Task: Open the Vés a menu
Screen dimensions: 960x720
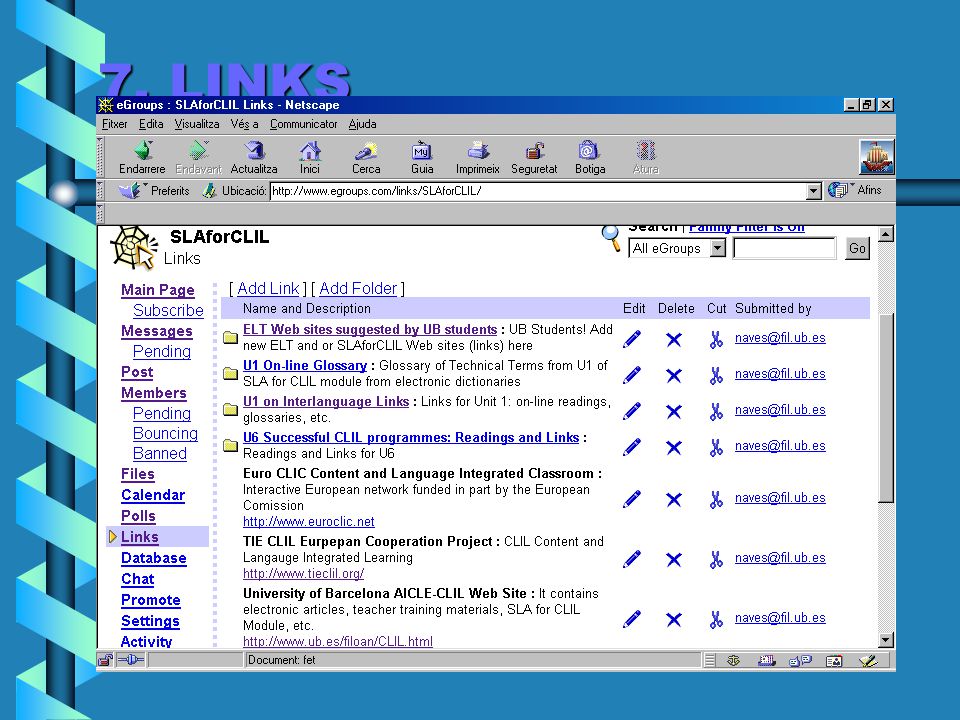Action: [x=244, y=124]
